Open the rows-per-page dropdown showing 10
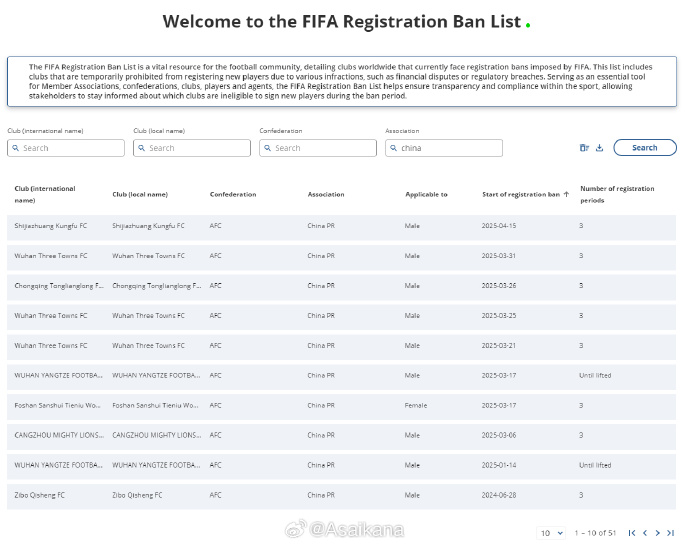Image resolution: width=690 pixels, height=544 pixels. 551,533
